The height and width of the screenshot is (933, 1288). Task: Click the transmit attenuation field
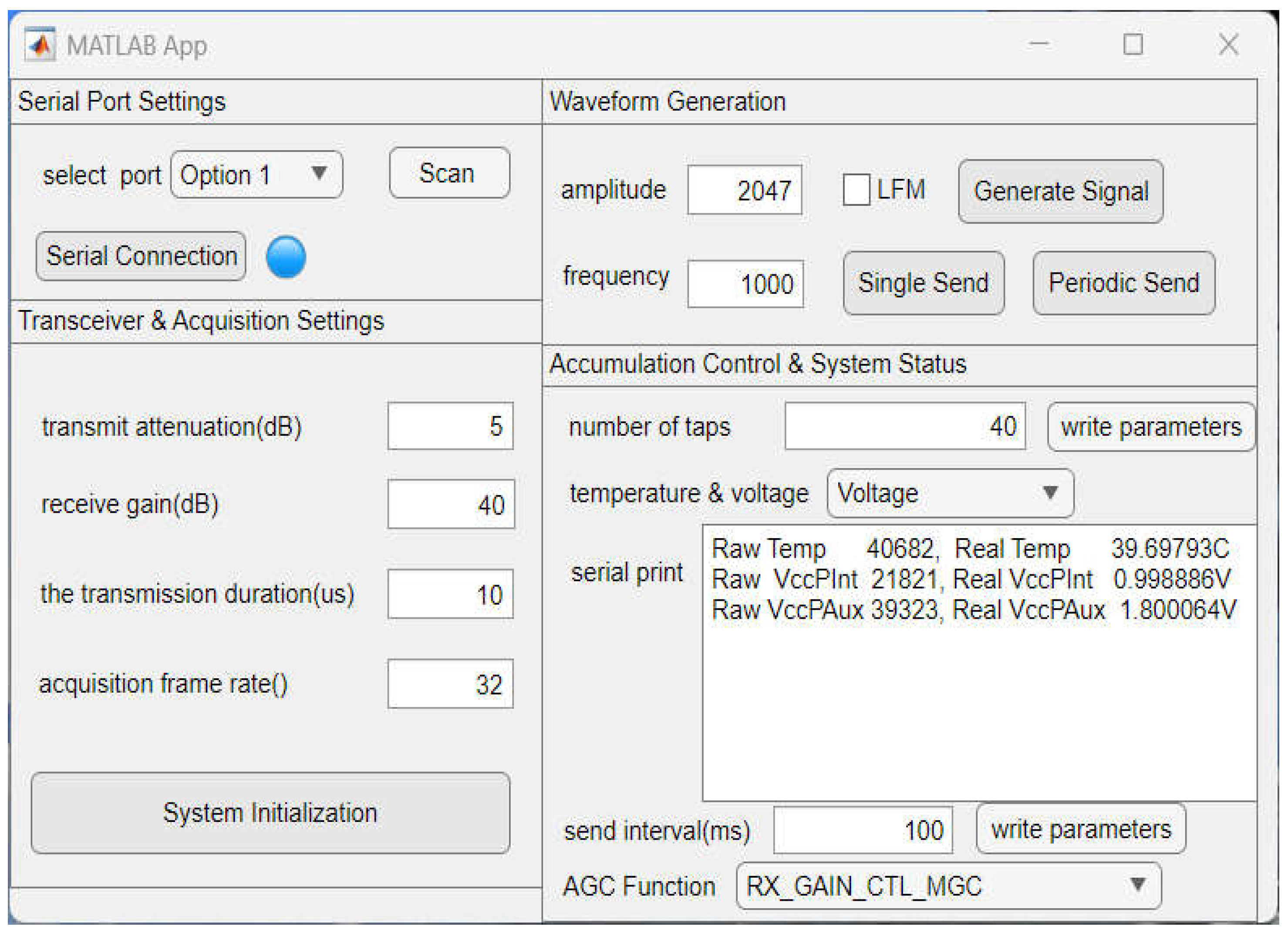pyautogui.click(x=450, y=426)
